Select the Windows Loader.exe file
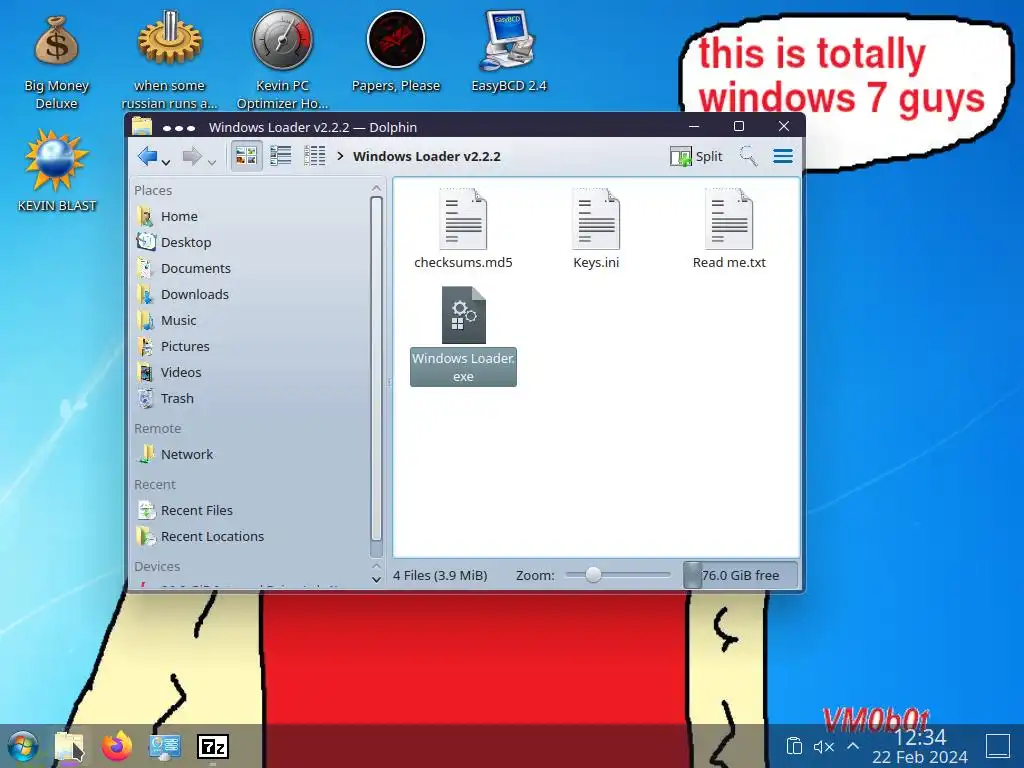This screenshot has height=768, width=1024. point(463,336)
